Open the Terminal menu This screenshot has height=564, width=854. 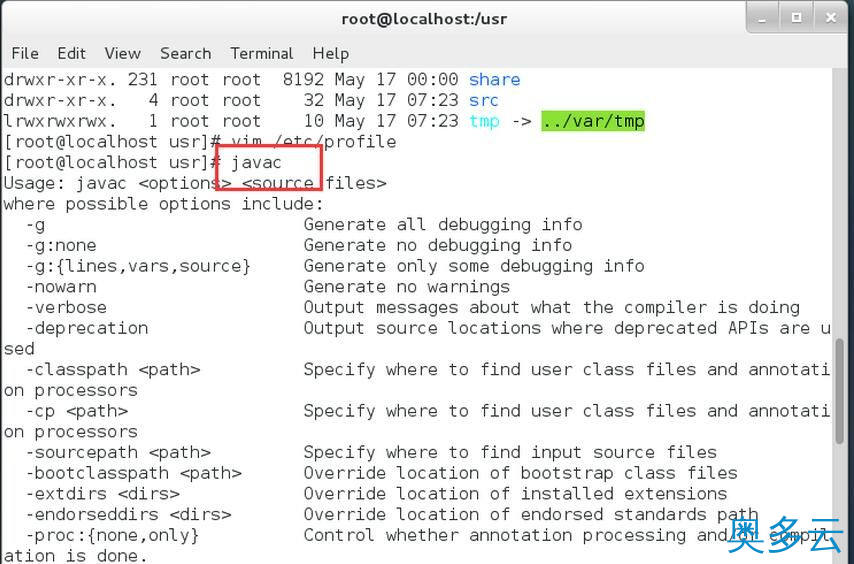(x=261, y=53)
